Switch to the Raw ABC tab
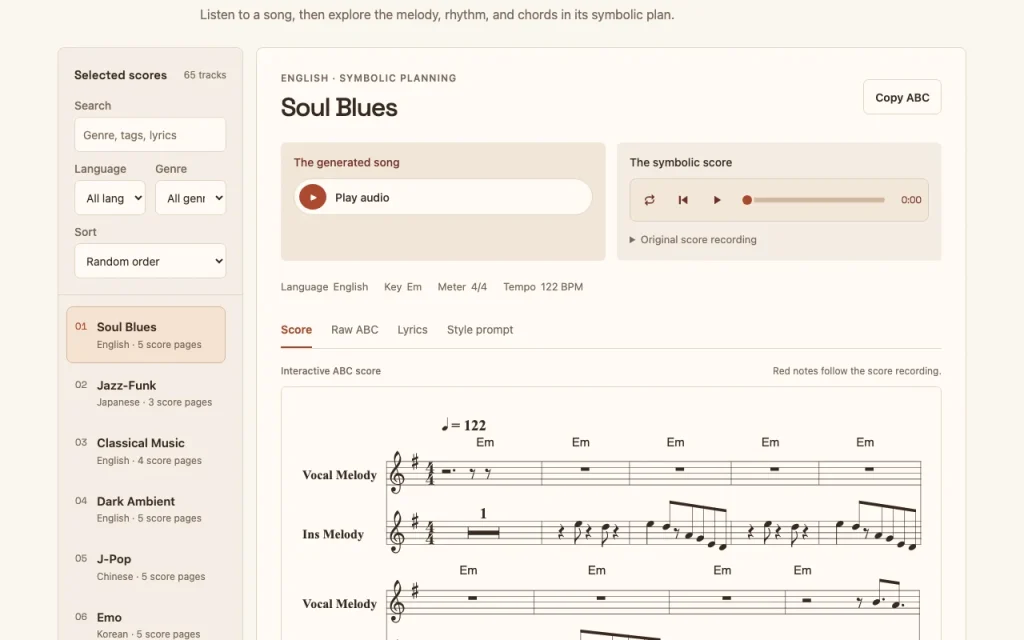Image resolution: width=1024 pixels, height=640 pixels. point(355,330)
